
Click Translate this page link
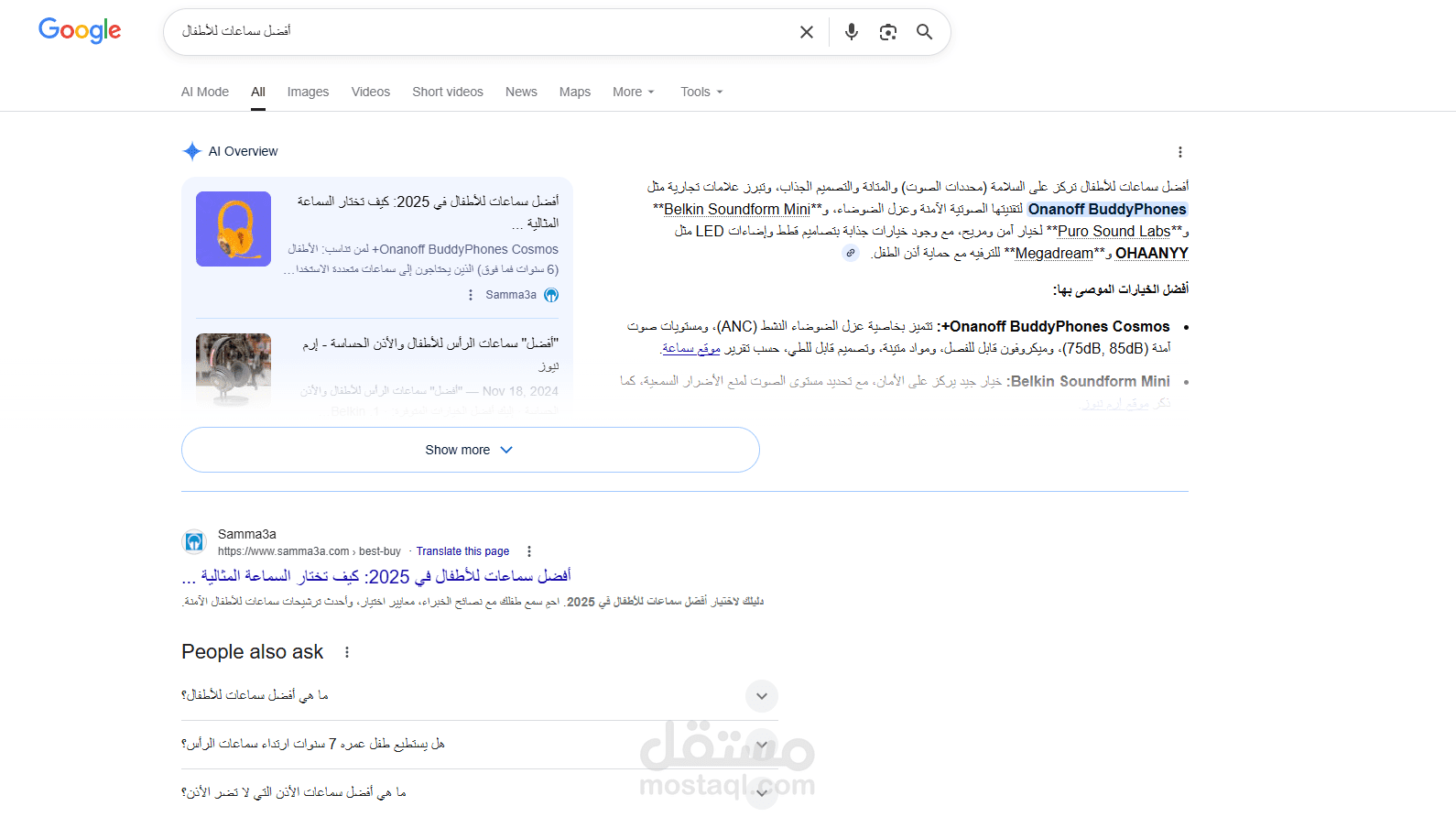[462, 551]
